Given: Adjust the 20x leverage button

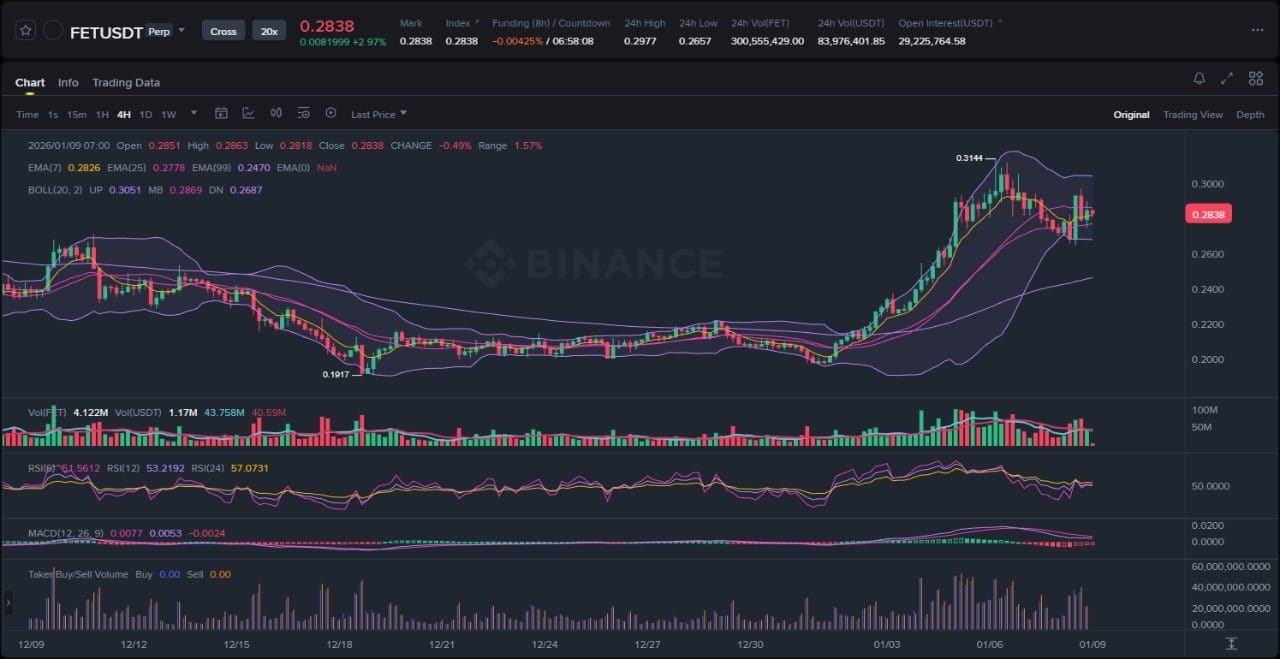Looking at the screenshot, I should pyautogui.click(x=269, y=31).
